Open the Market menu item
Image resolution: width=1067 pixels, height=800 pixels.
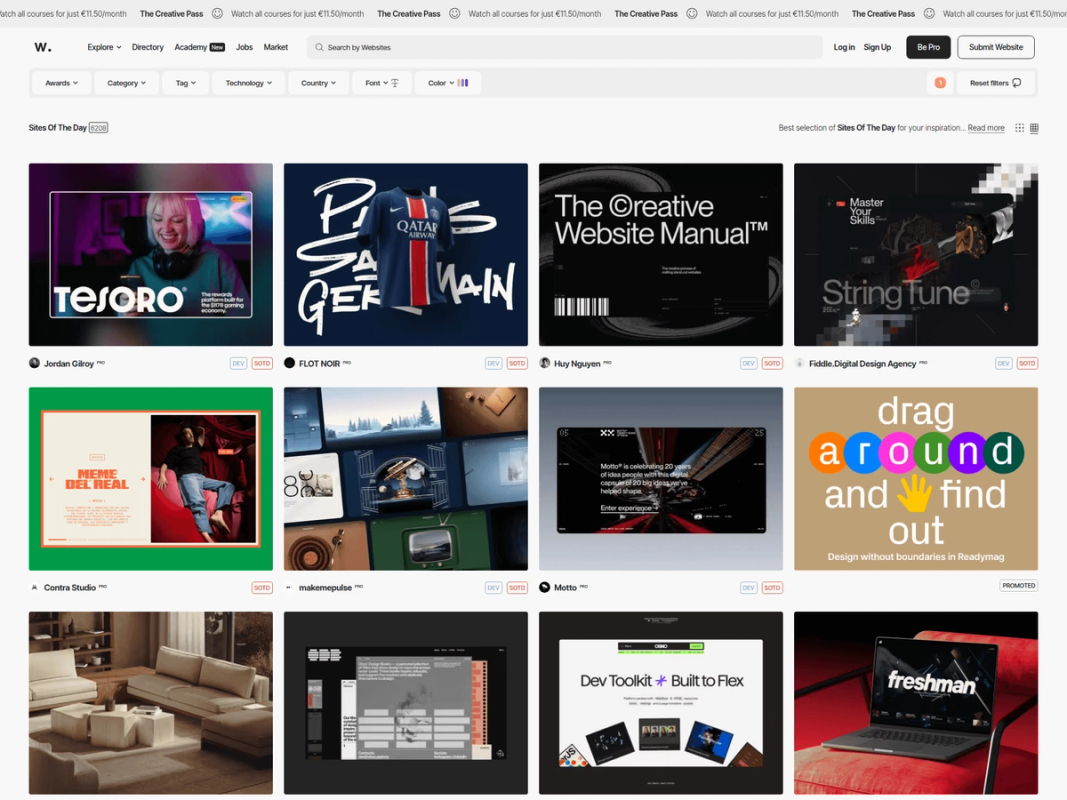point(276,47)
